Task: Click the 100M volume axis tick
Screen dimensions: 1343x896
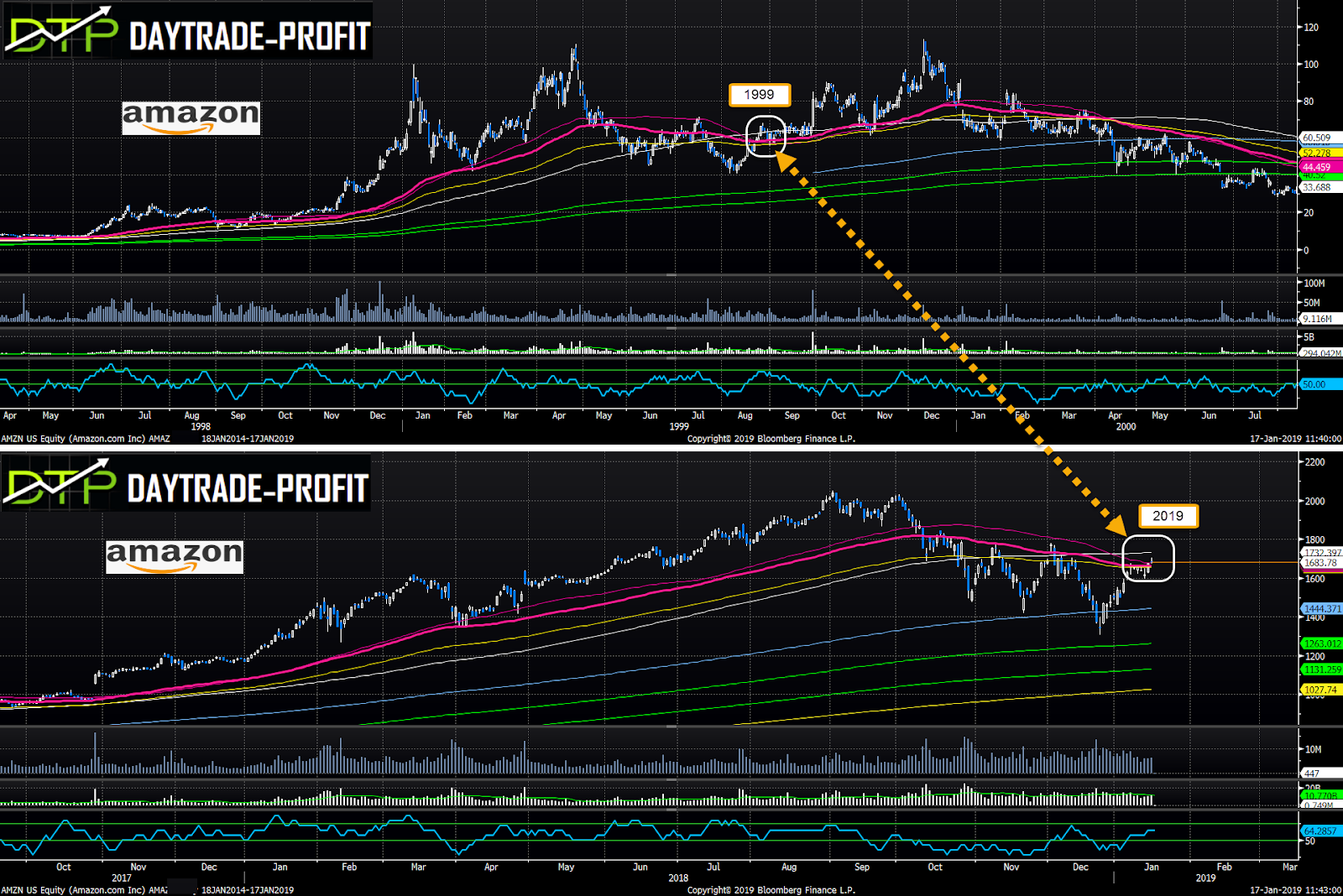Action: (1314, 284)
